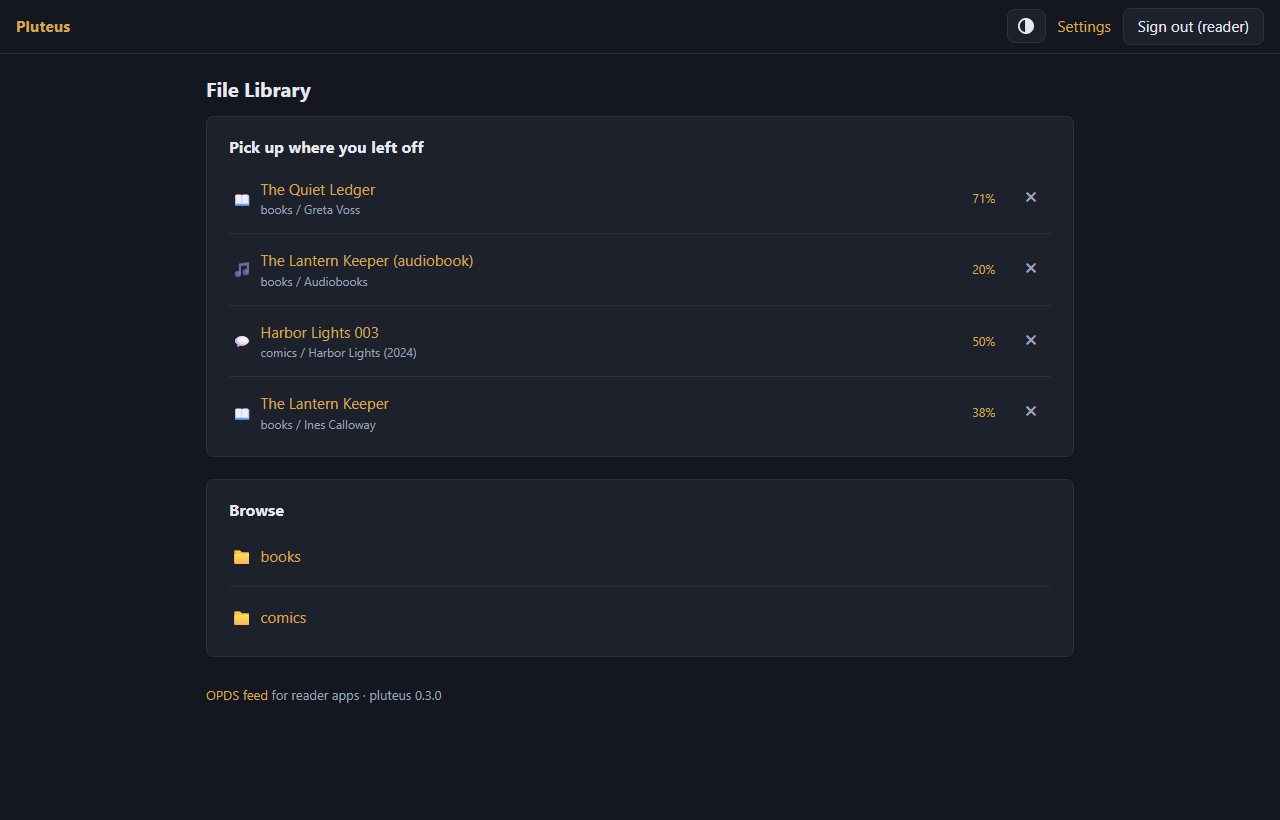The height and width of the screenshot is (820, 1280).
Task: Open the Settings link
Action: pos(1084,27)
